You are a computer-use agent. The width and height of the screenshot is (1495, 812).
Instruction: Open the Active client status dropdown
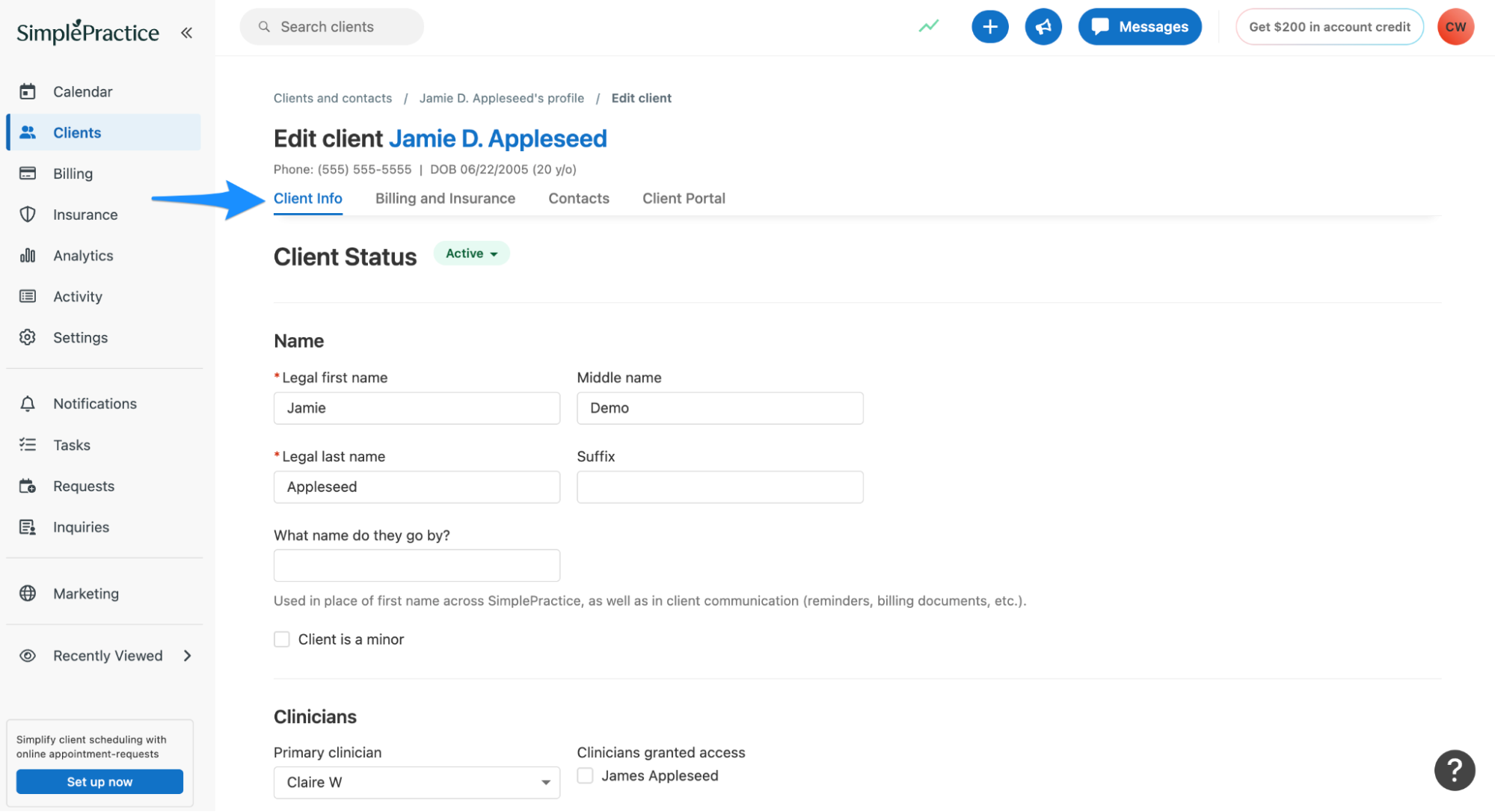tap(471, 253)
